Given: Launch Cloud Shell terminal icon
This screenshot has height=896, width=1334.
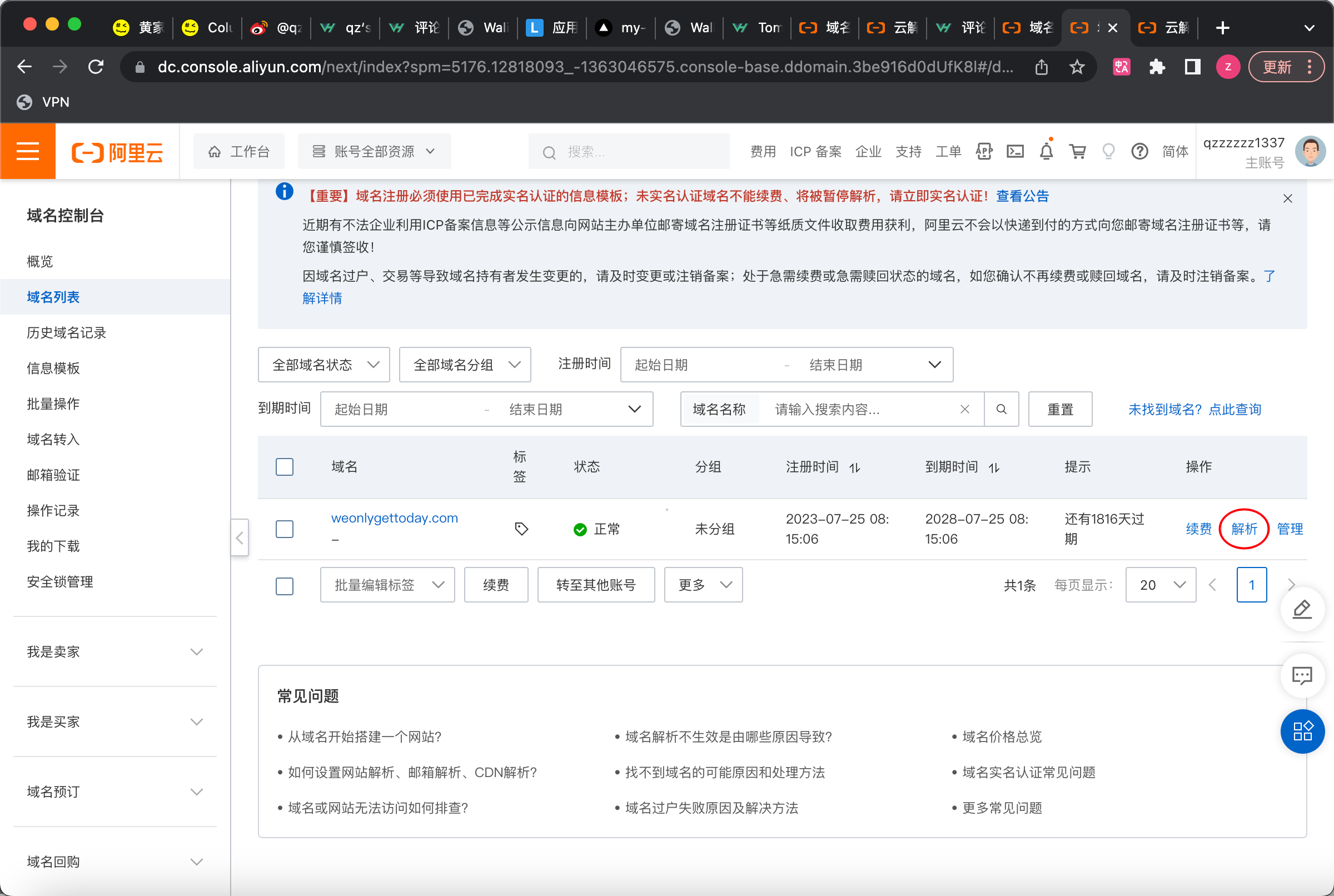Looking at the screenshot, I should 1014,151.
